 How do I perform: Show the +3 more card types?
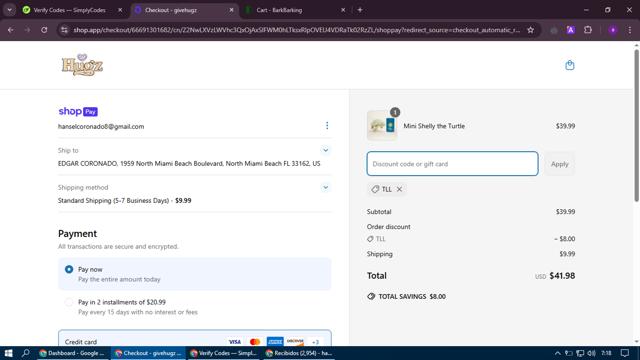[315, 342]
